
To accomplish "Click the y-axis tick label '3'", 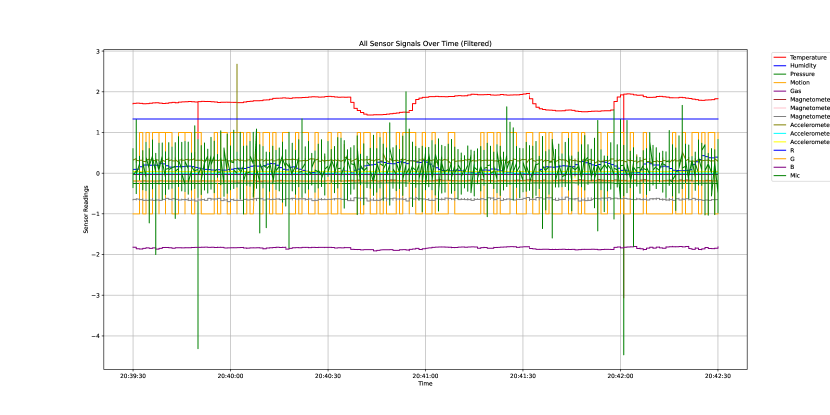I will tap(97, 51).
